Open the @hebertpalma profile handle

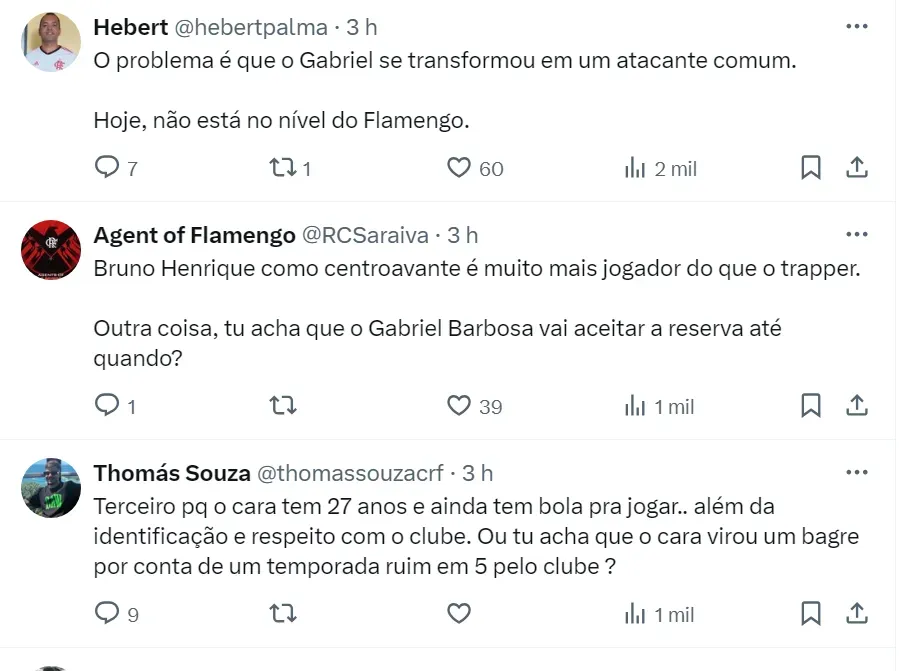[251, 27]
